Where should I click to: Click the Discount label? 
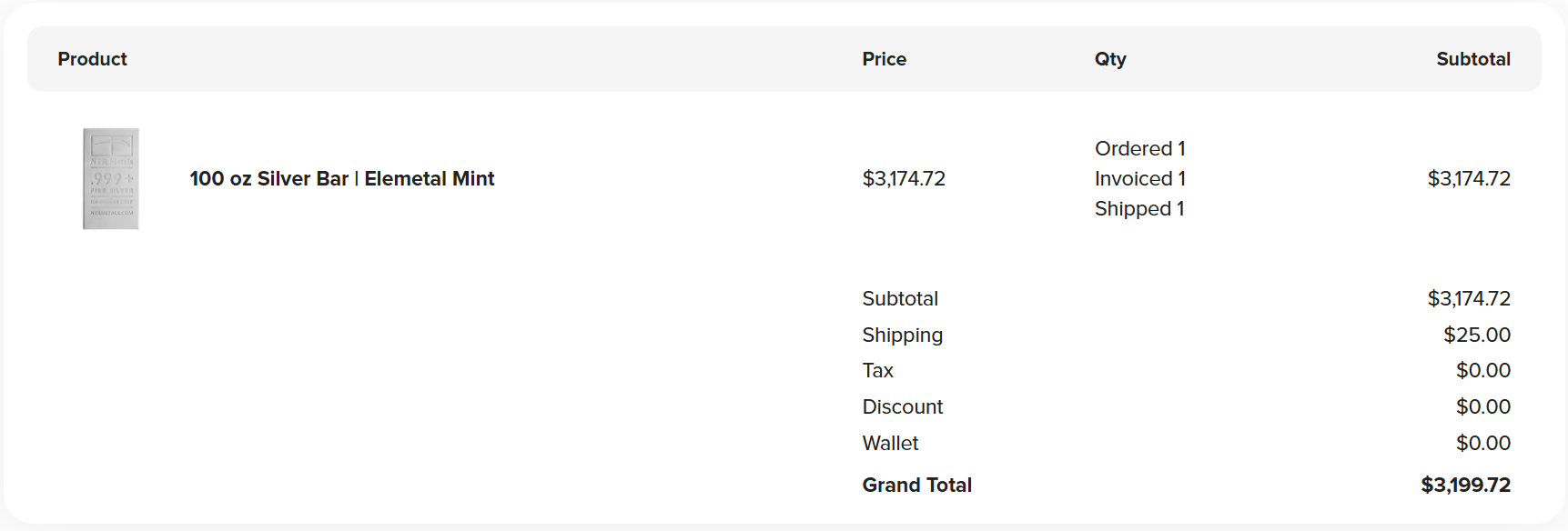click(x=902, y=407)
